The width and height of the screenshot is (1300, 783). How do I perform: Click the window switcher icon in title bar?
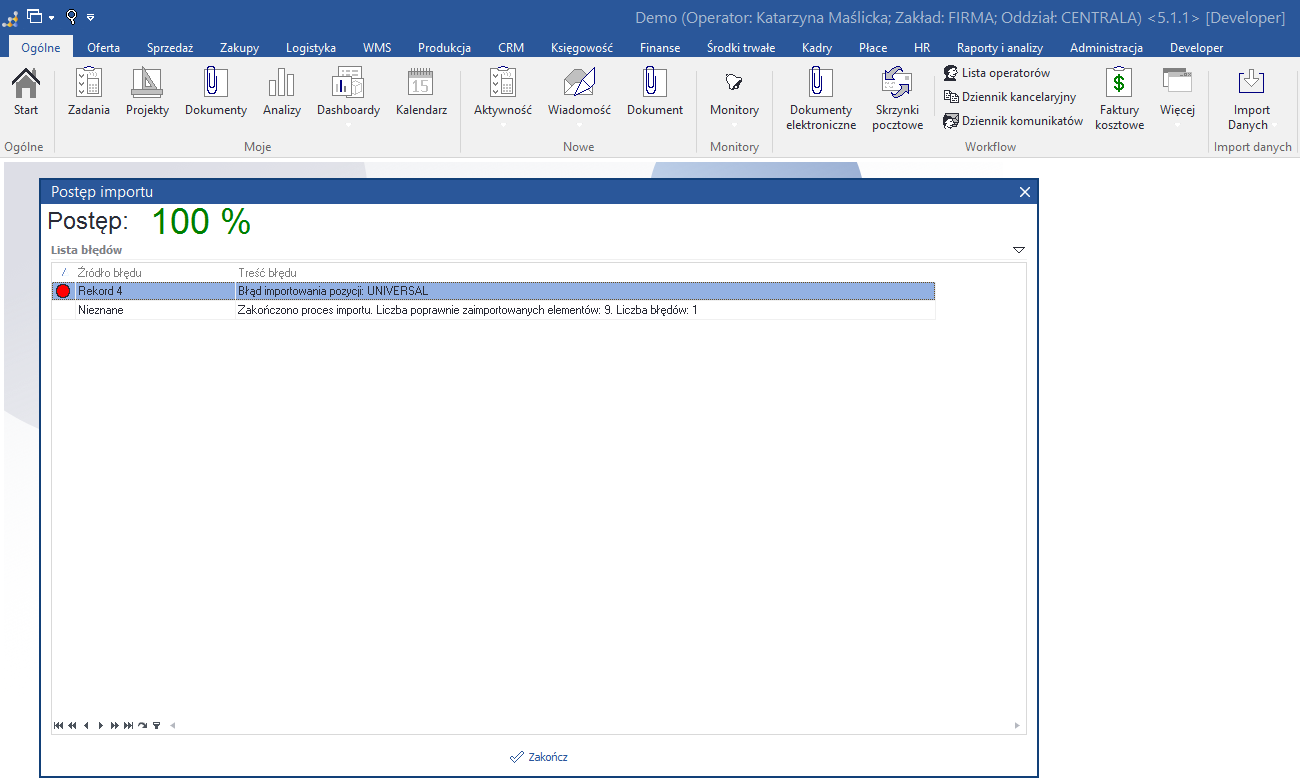pos(35,16)
